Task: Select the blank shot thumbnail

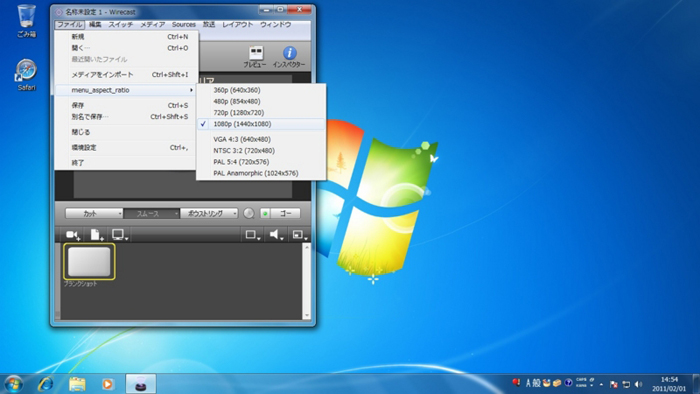Action: click(x=89, y=262)
